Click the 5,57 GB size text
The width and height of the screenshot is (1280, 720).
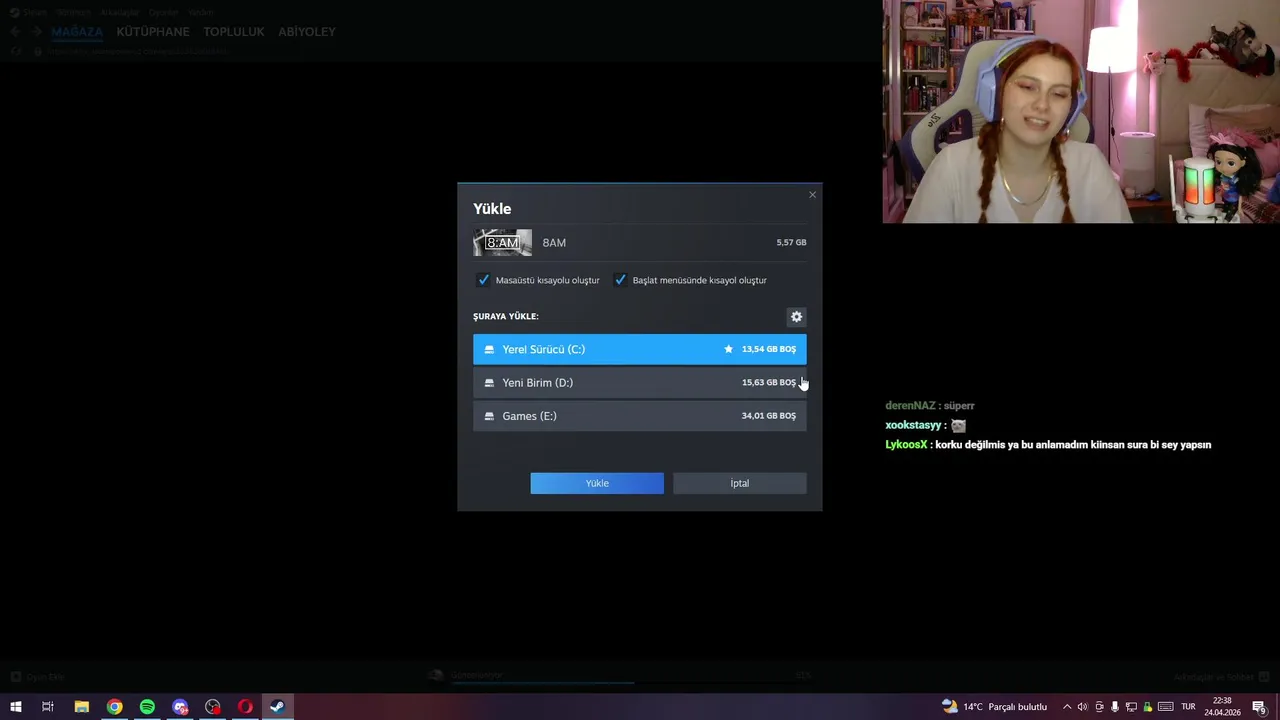[791, 243]
